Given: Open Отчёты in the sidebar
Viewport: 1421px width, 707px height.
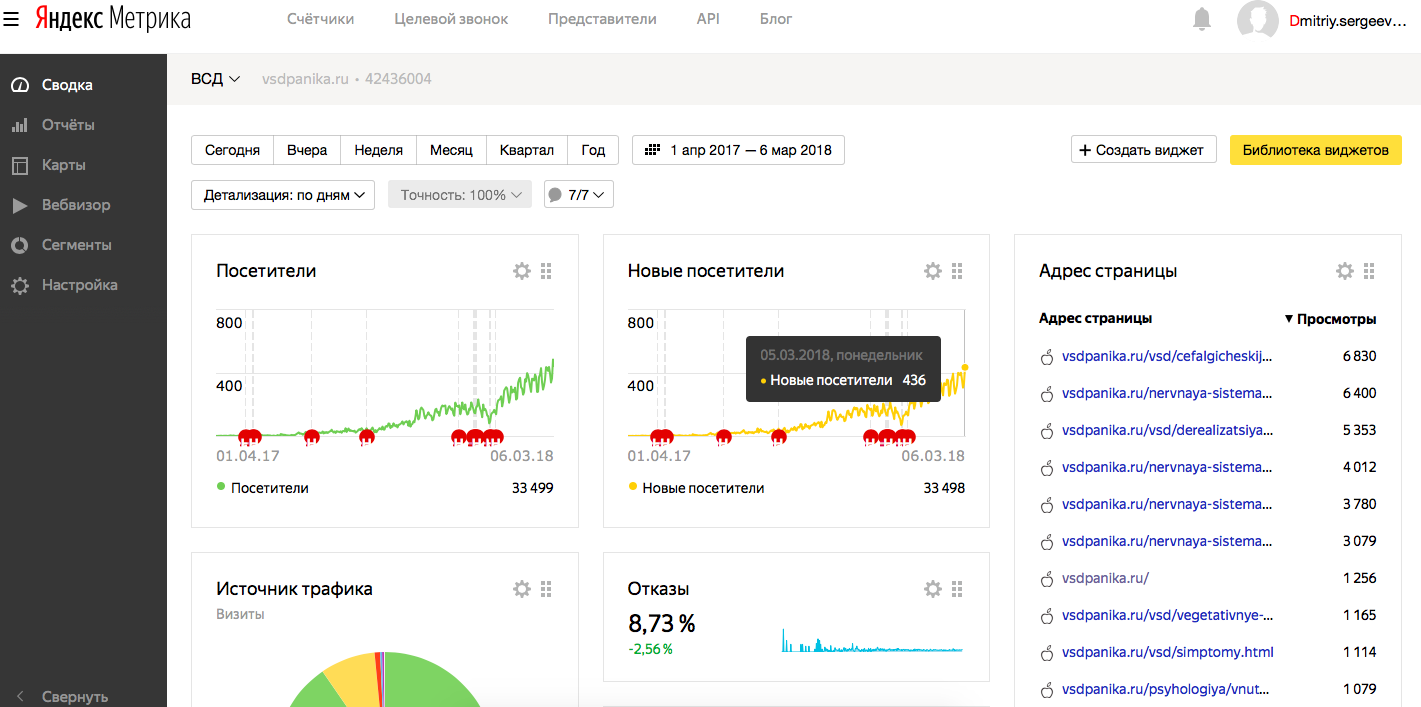Looking at the screenshot, I should 68,125.
